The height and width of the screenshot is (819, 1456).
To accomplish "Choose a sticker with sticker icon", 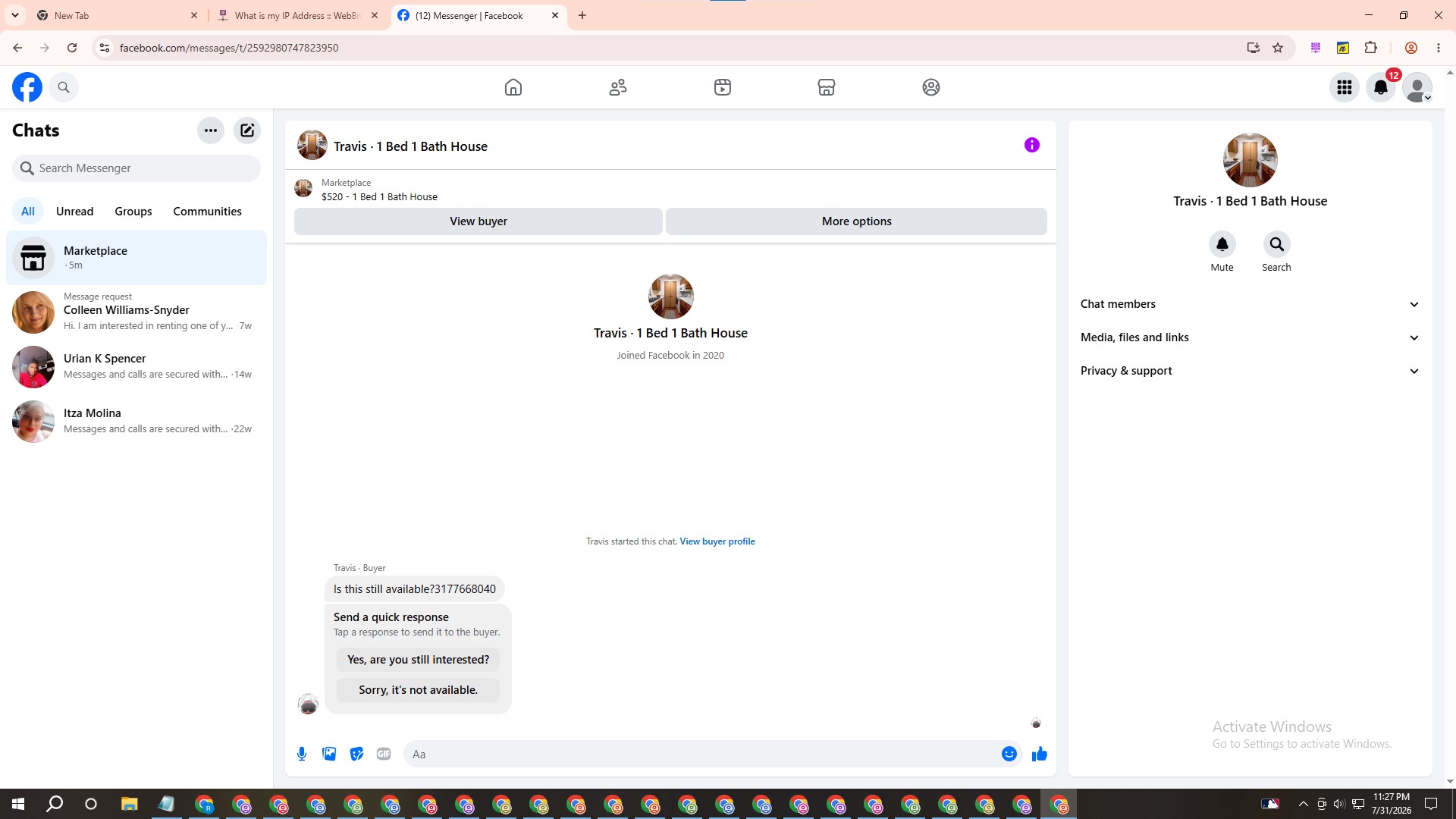I will pos(356,754).
